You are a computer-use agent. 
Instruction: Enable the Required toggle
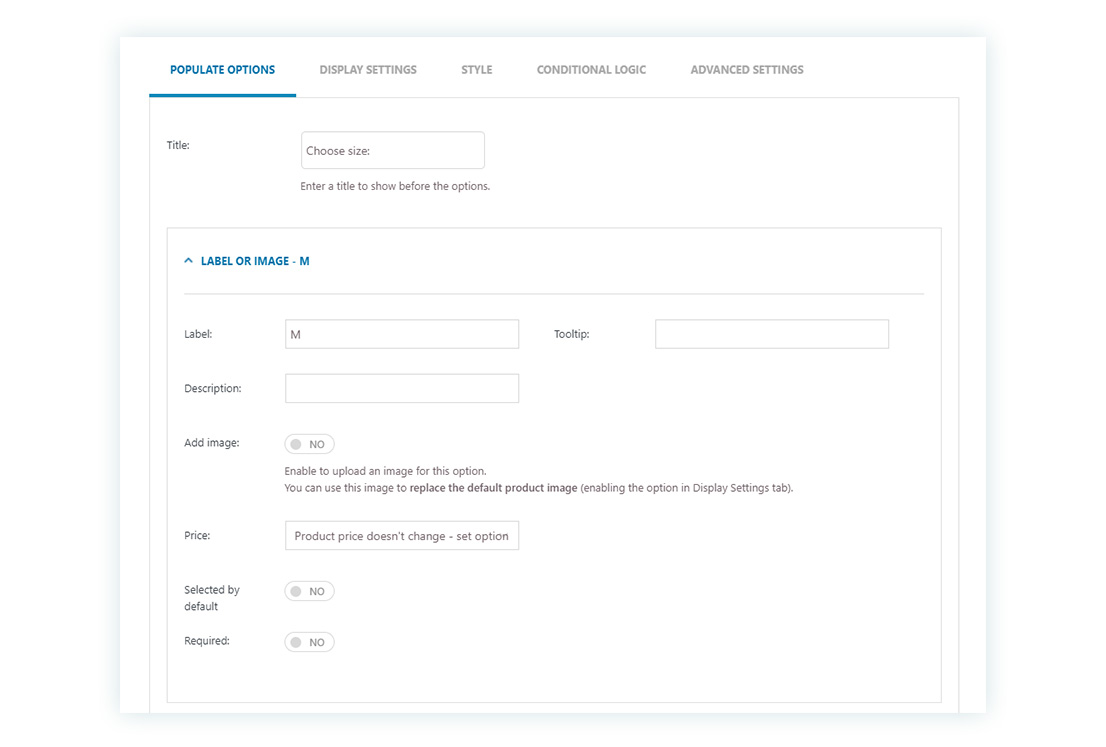pos(309,641)
